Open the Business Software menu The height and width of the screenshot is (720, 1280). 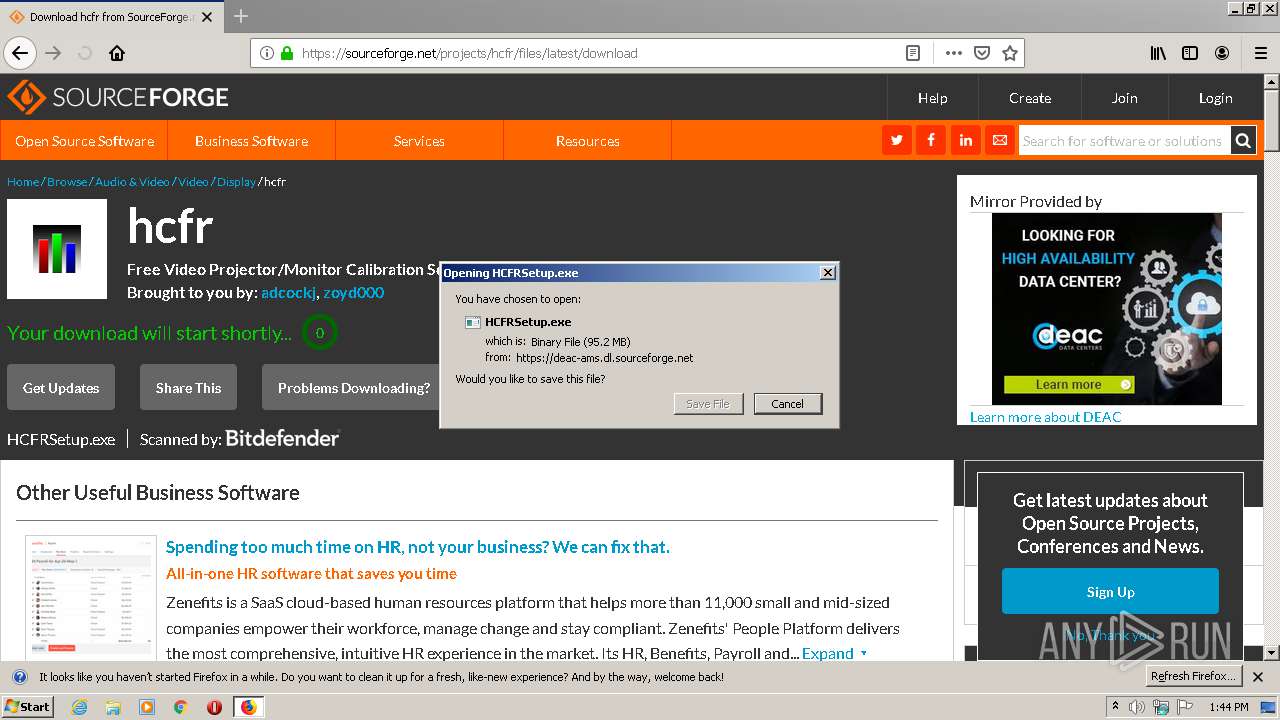pos(251,141)
